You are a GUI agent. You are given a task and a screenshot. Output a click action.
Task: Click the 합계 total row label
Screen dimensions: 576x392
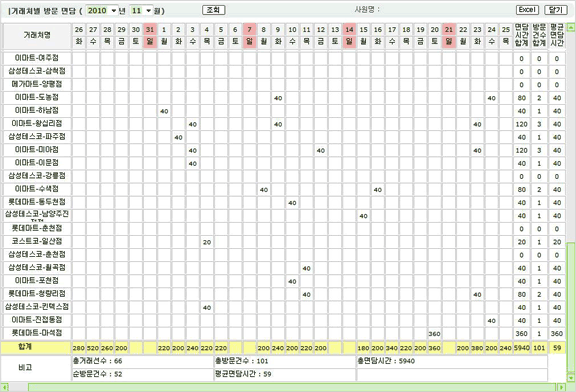coord(25,347)
